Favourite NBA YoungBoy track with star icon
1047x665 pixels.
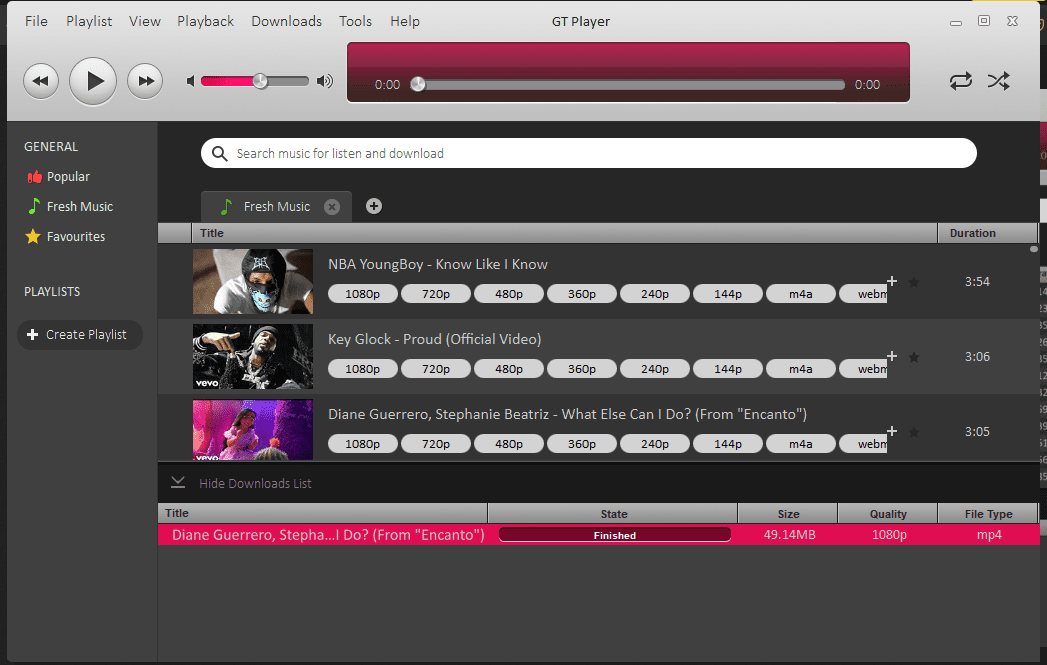(x=914, y=282)
